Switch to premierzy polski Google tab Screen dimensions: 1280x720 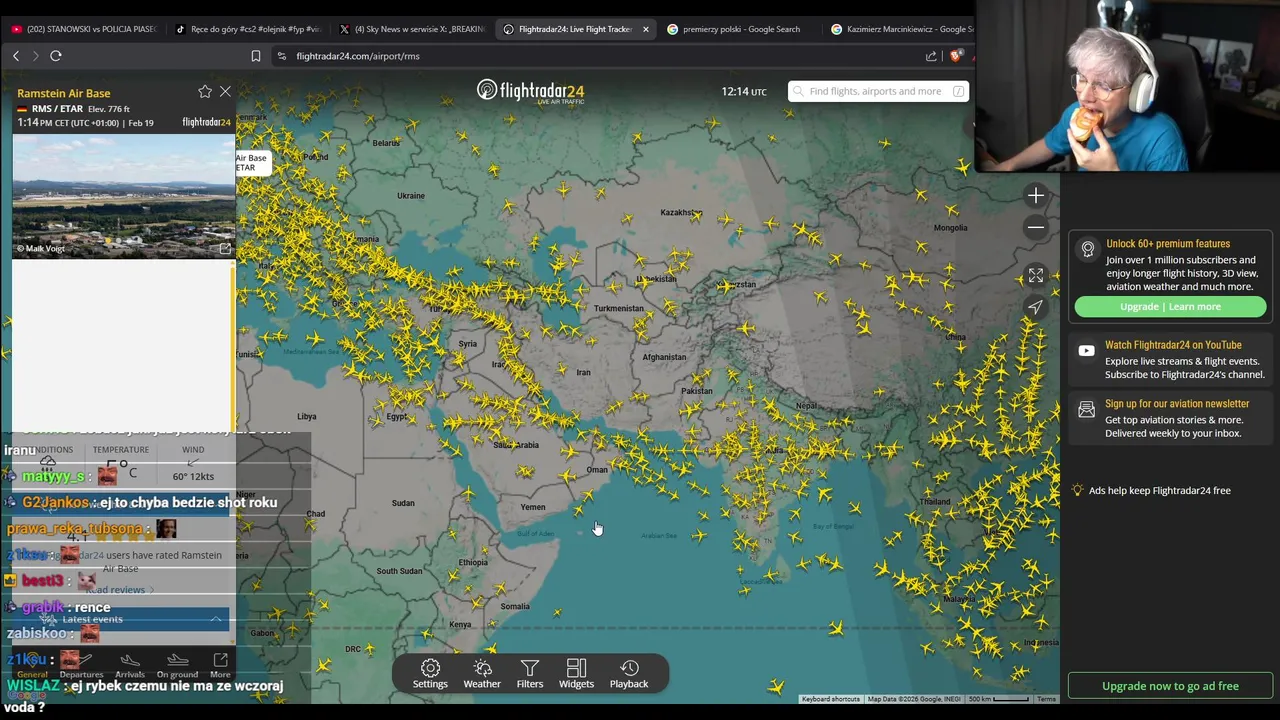tap(741, 29)
